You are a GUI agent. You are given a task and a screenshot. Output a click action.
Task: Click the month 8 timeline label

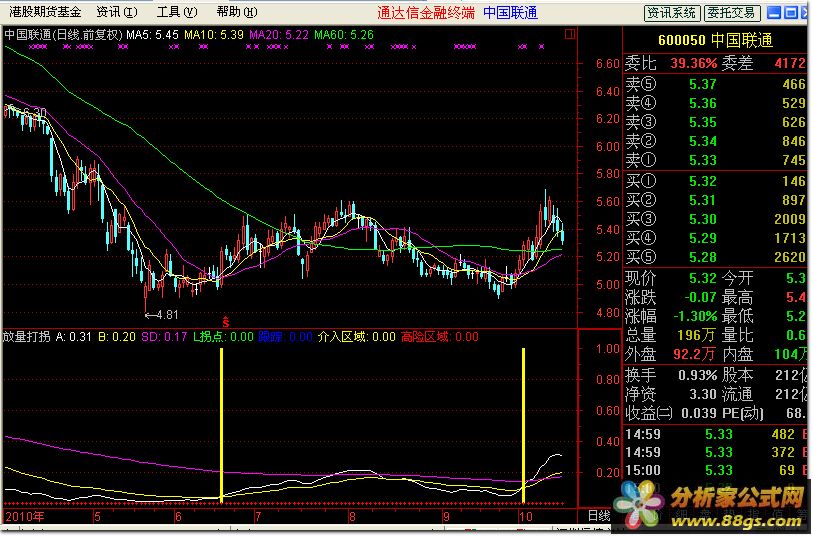352,516
